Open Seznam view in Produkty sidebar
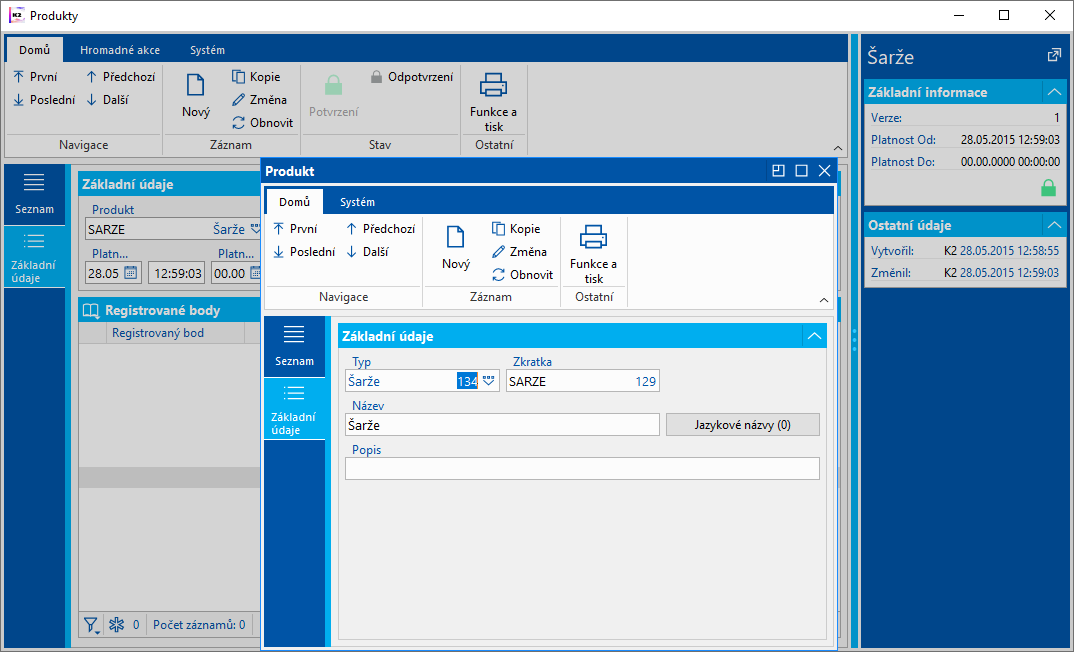Viewport: 1074px width, 652px height. (x=34, y=195)
